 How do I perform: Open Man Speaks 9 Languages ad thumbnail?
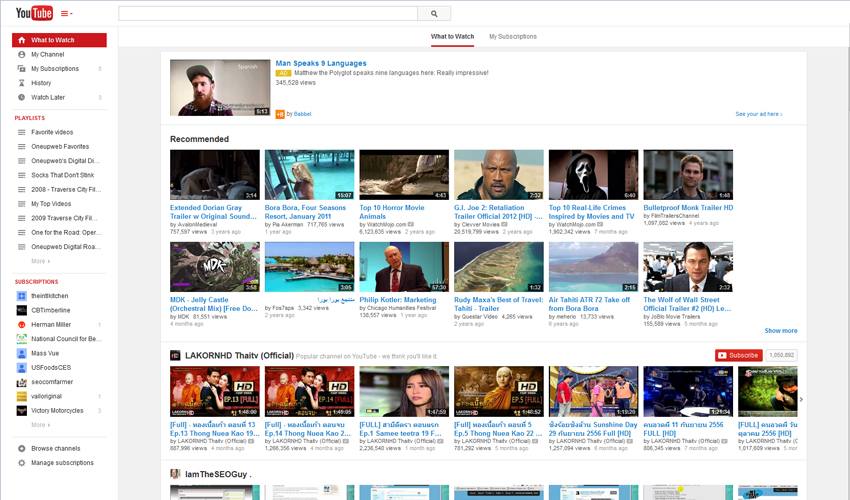pos(220,88)
